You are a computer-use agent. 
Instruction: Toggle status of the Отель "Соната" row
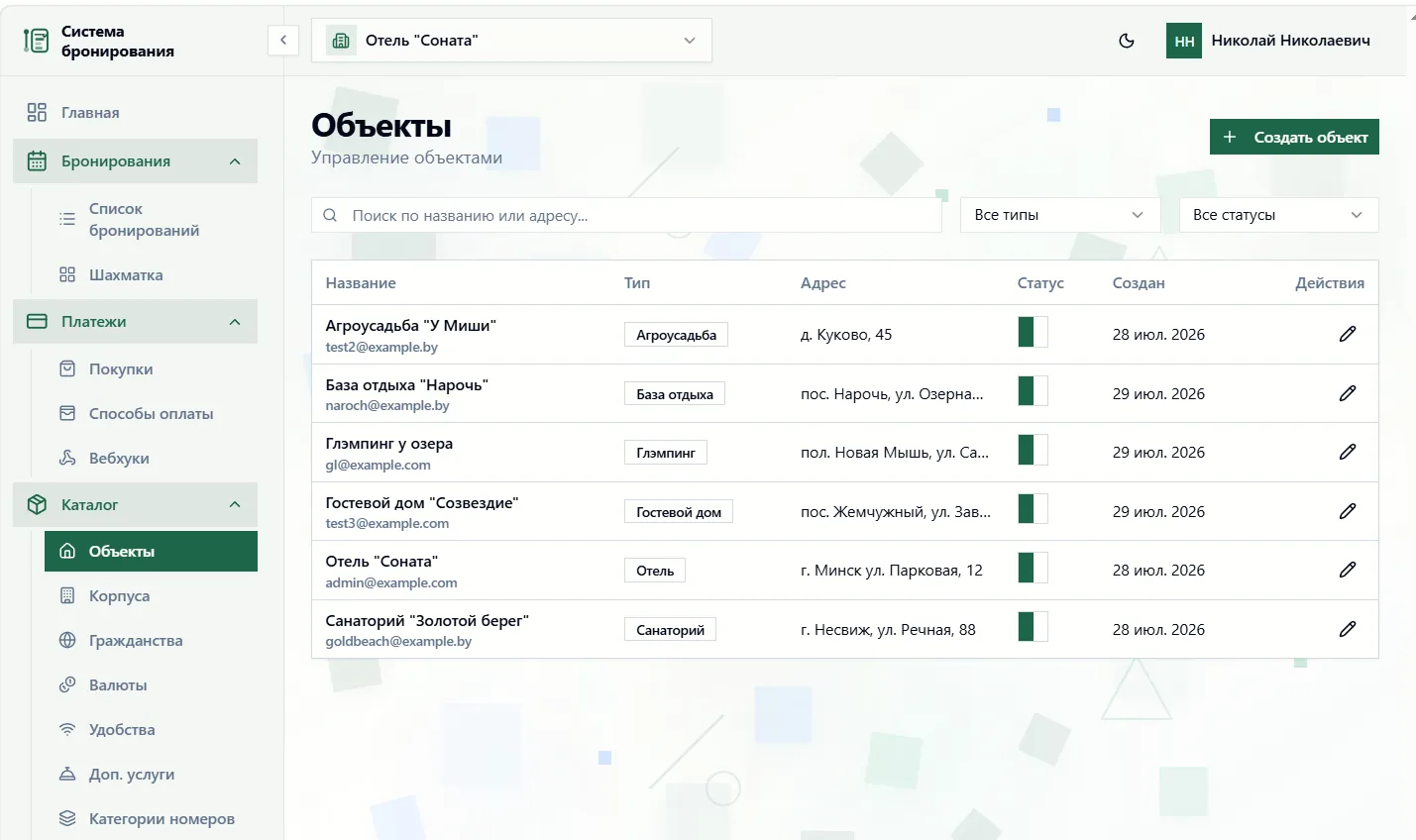(x=1033, y=568)
